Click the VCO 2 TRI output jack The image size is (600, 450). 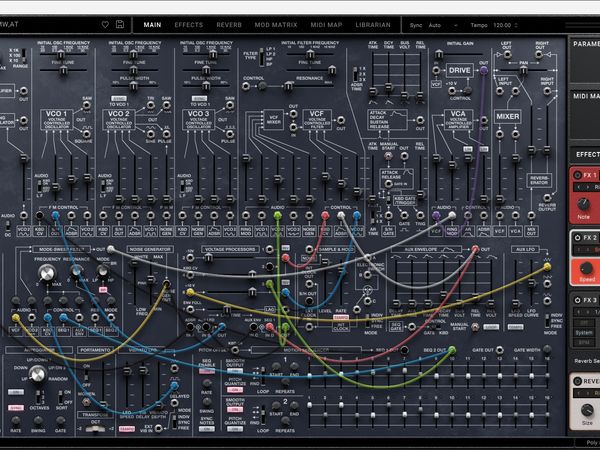point(151,105)
